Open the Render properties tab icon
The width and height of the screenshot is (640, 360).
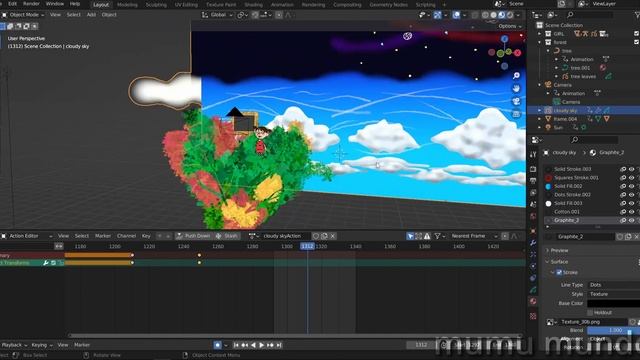tap(533, 169)
